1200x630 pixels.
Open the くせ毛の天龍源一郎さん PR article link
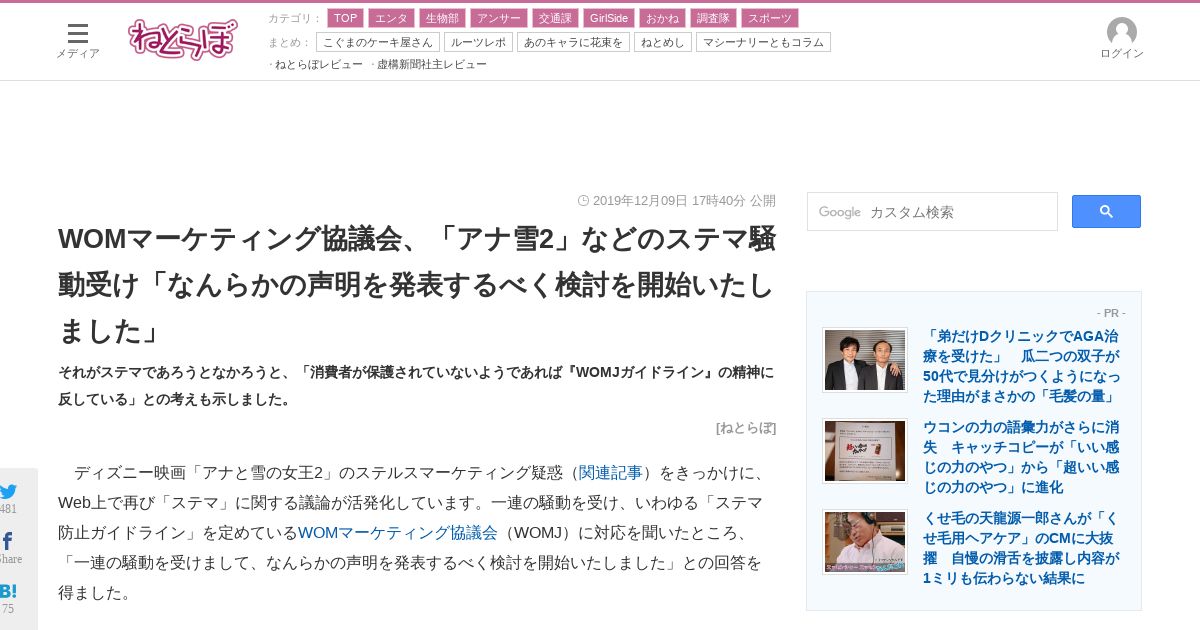[1022, 548]
